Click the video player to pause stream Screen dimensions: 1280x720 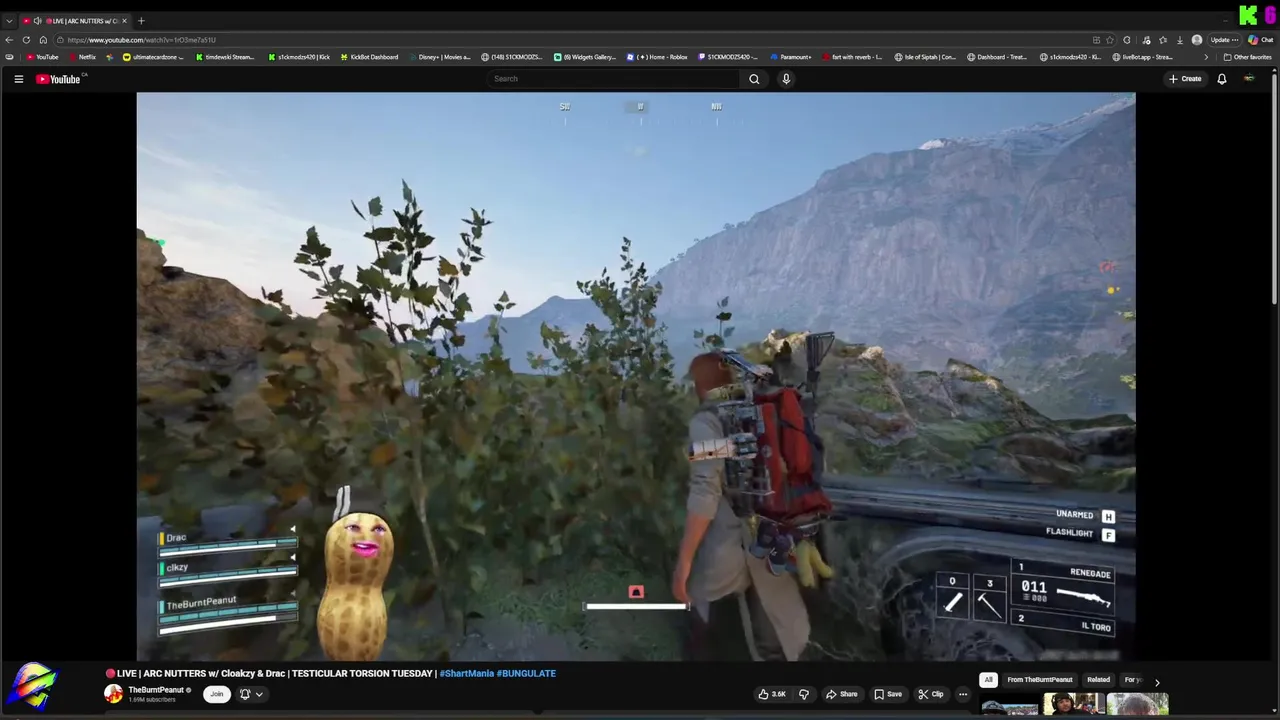point(636,376)
